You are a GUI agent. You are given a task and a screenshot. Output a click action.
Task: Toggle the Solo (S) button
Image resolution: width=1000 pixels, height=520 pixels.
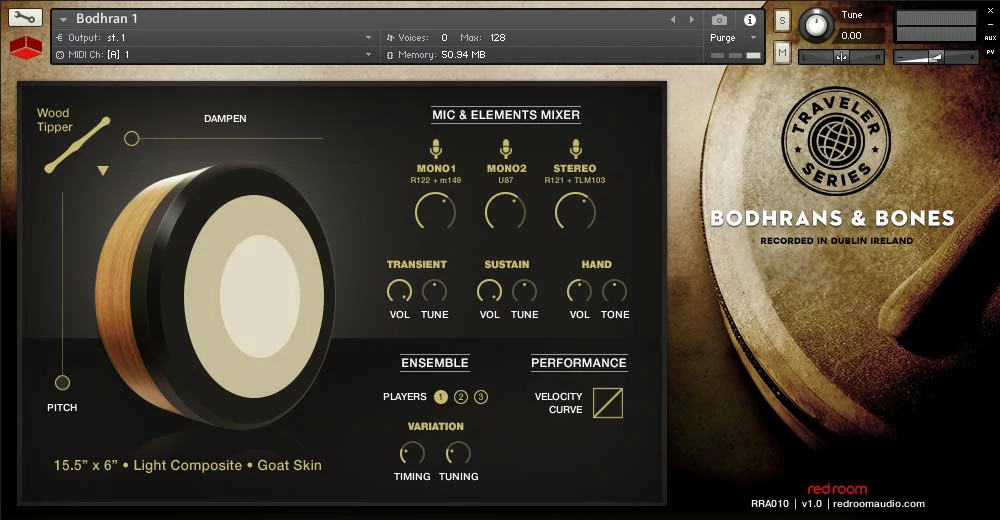pyautogui.click(x=782, y=21)
